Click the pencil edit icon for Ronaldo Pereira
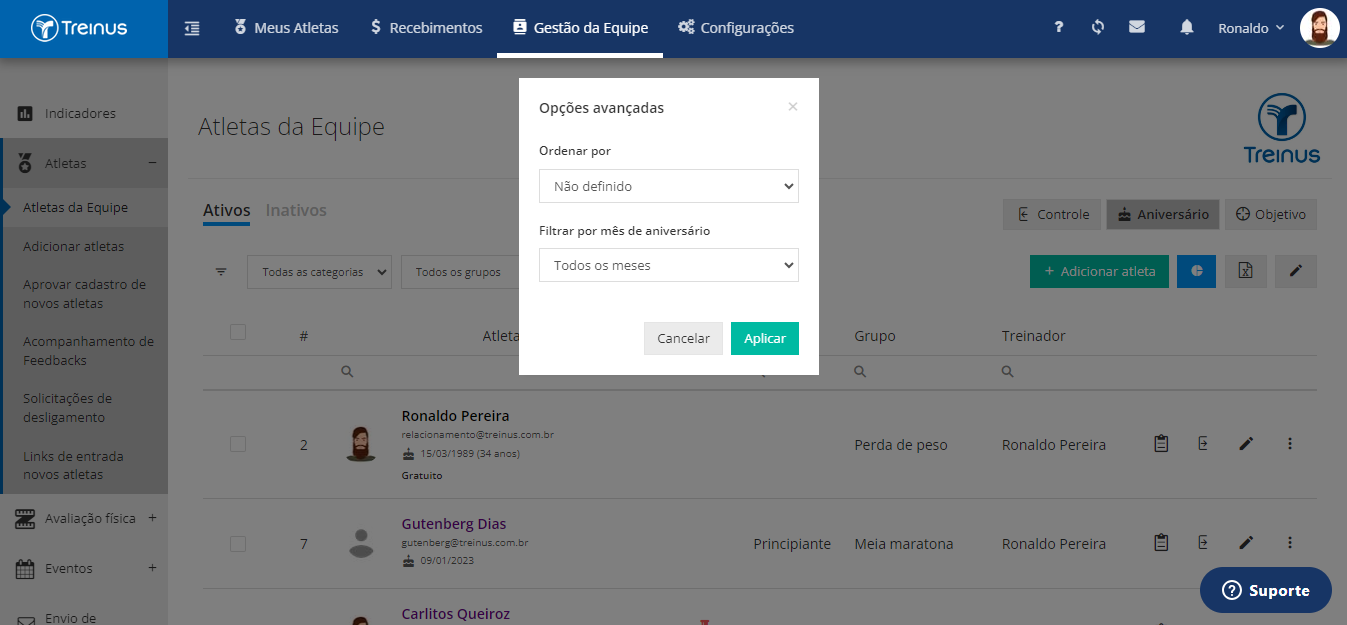 [1246, 444]
